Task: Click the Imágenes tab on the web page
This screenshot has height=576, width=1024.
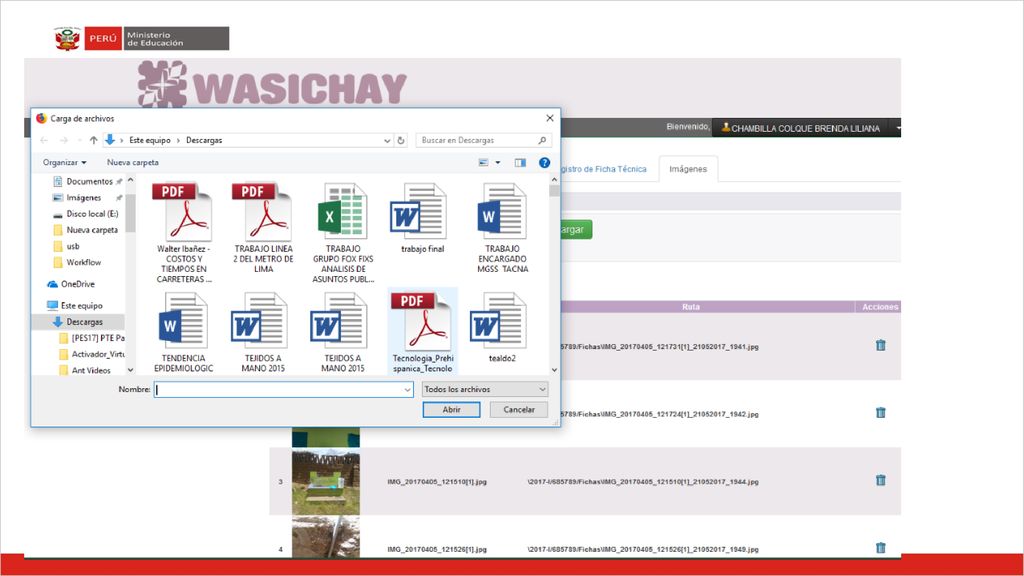Action: pos(688,169)
